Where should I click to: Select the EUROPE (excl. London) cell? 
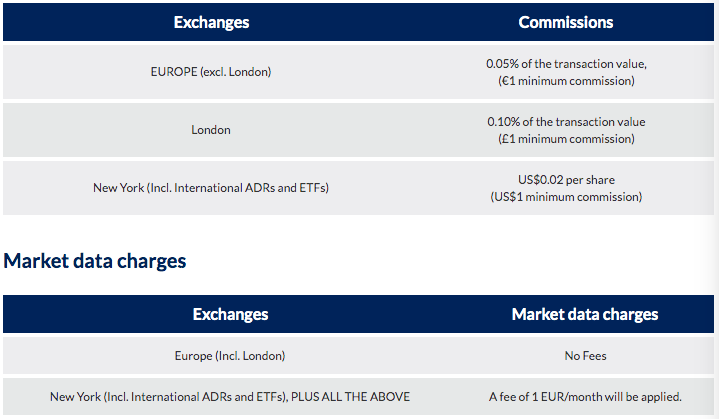click(211, 72)
